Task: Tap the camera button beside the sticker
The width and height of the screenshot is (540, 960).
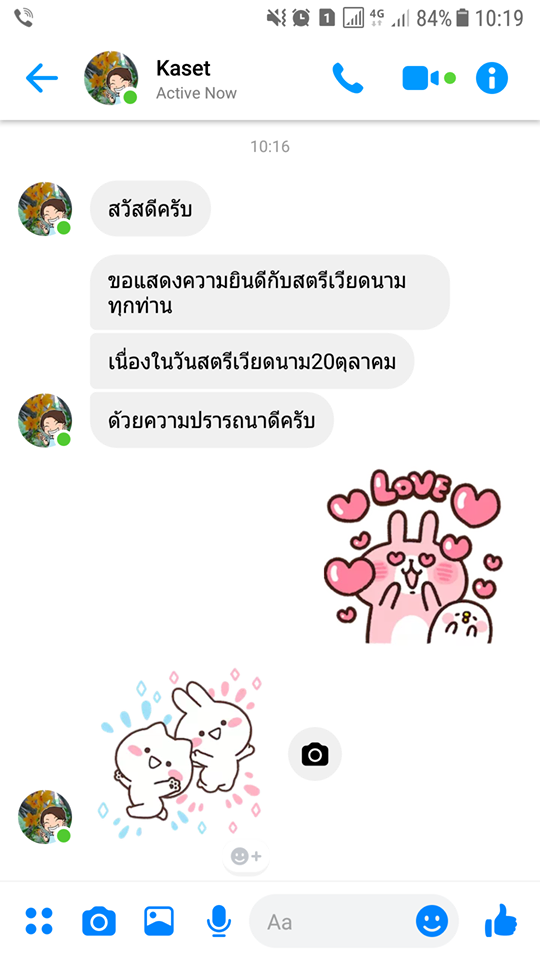Action: point(315,754)
